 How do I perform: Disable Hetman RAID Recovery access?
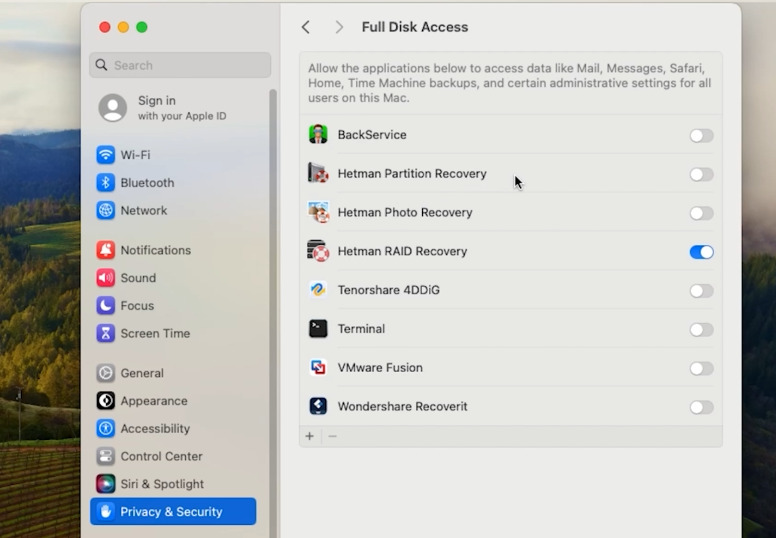701,252
